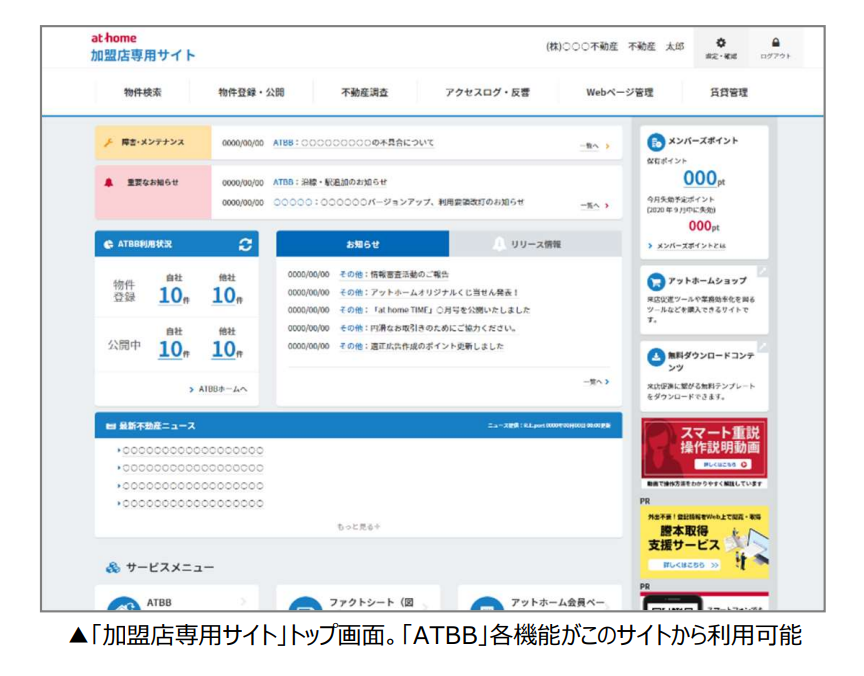Refresh the ATBB利用状況 panel

[245, 243]
